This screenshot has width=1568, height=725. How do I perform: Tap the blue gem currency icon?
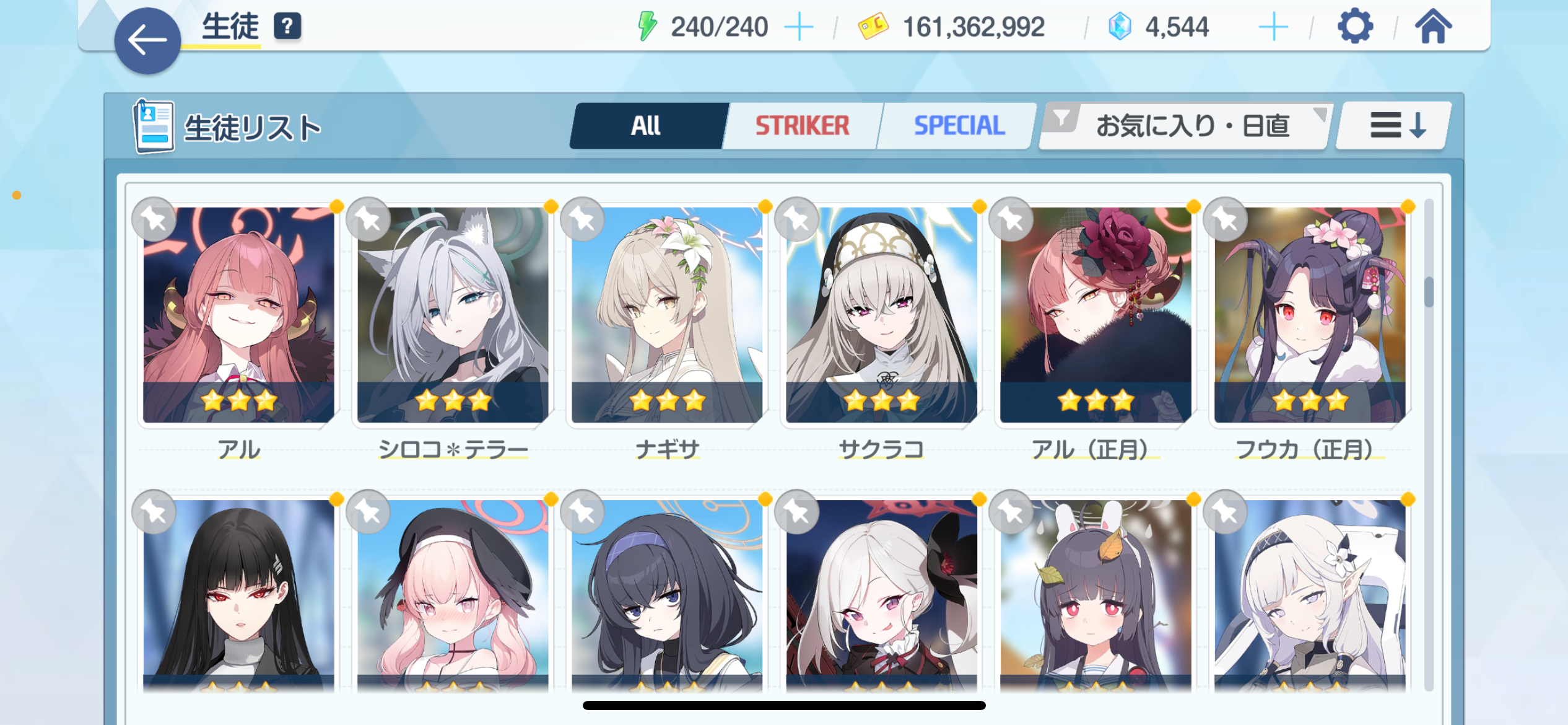click(1120, 27)
